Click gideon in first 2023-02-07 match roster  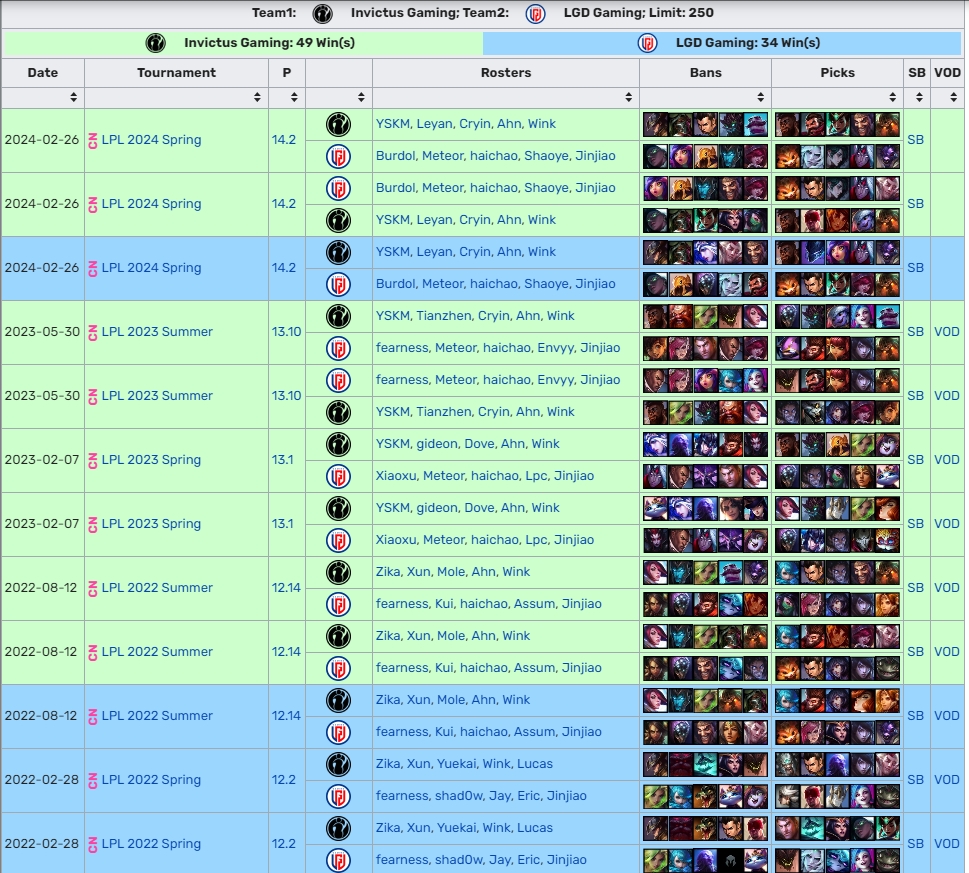point(437,444)
